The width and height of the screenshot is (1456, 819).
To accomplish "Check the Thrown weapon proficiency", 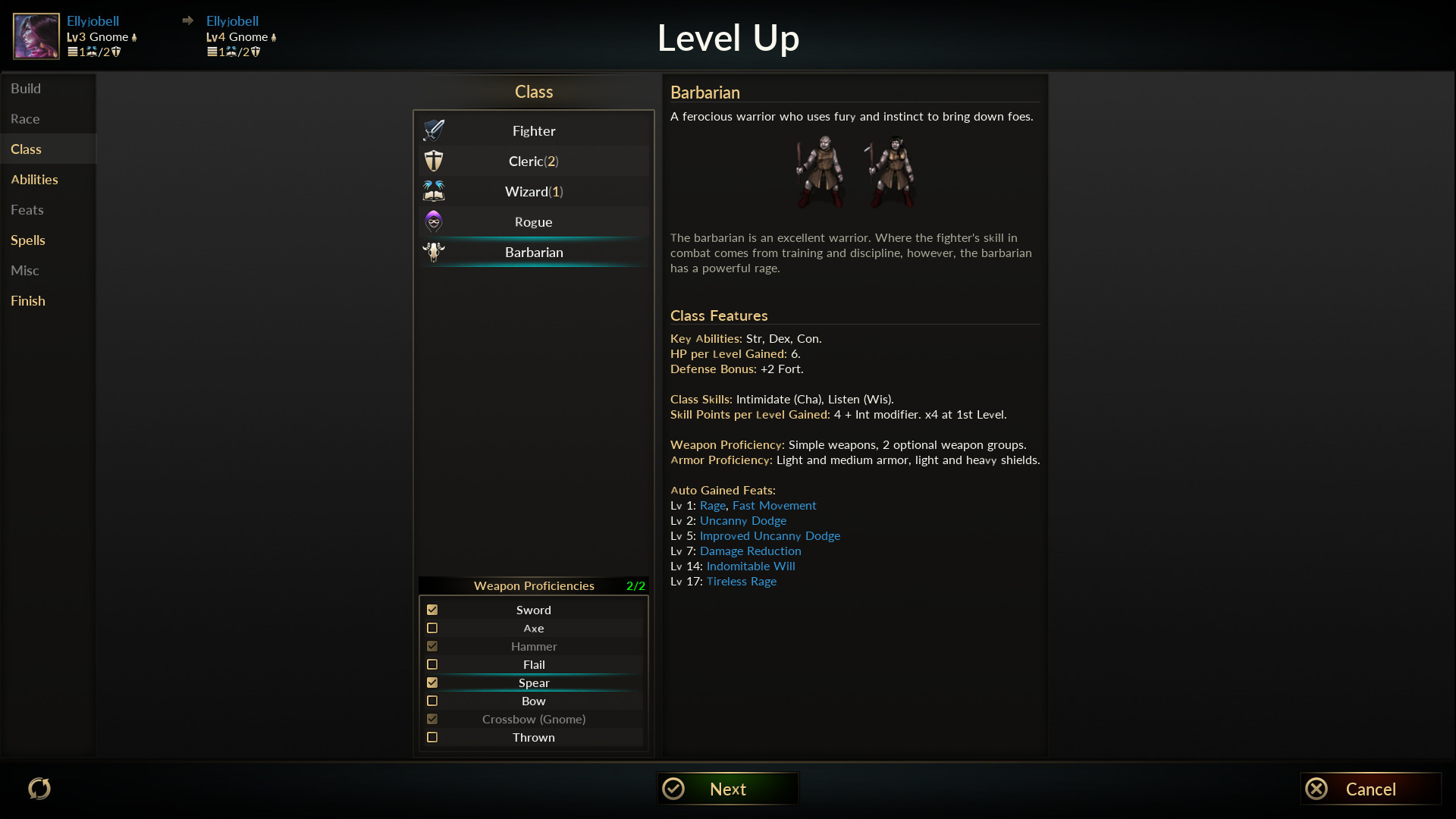I will tap(432, 737).
